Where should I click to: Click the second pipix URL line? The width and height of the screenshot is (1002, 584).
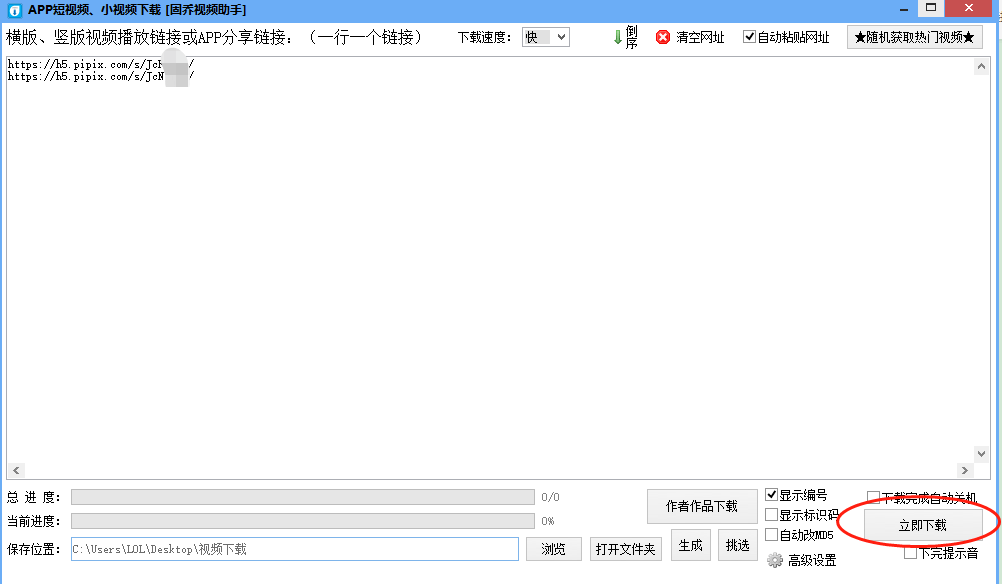[100, 76]
